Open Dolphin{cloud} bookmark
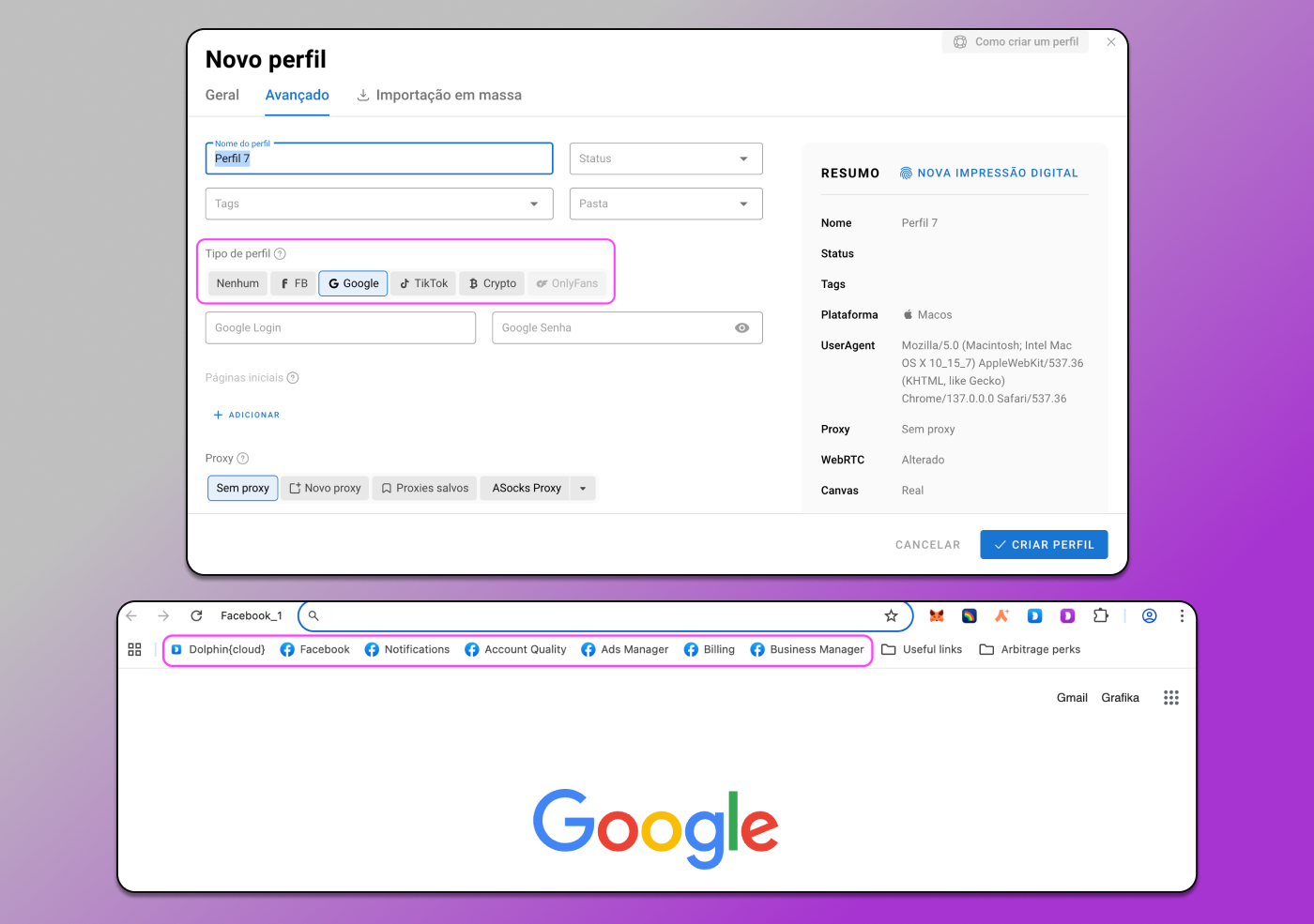This screenshot has width=1314, height=924. [x=218, y=649]
